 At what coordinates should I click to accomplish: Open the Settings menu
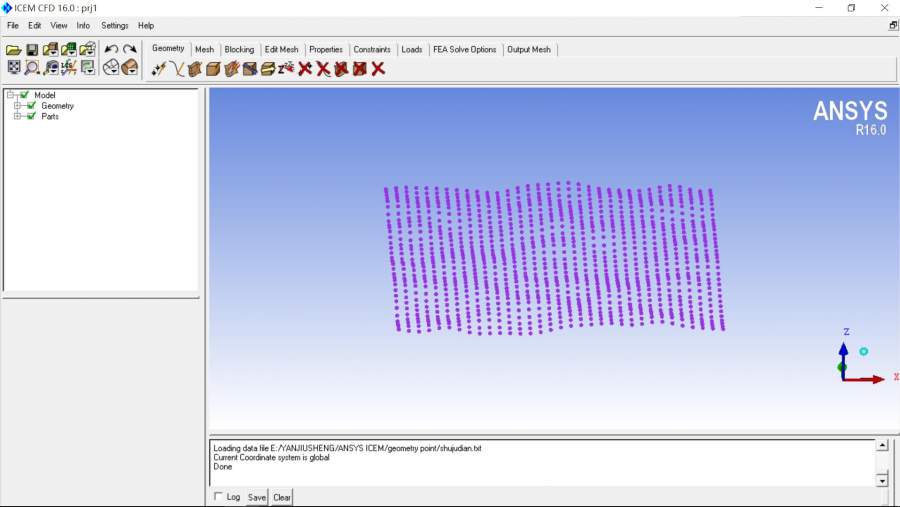click(x=115, y=26)
